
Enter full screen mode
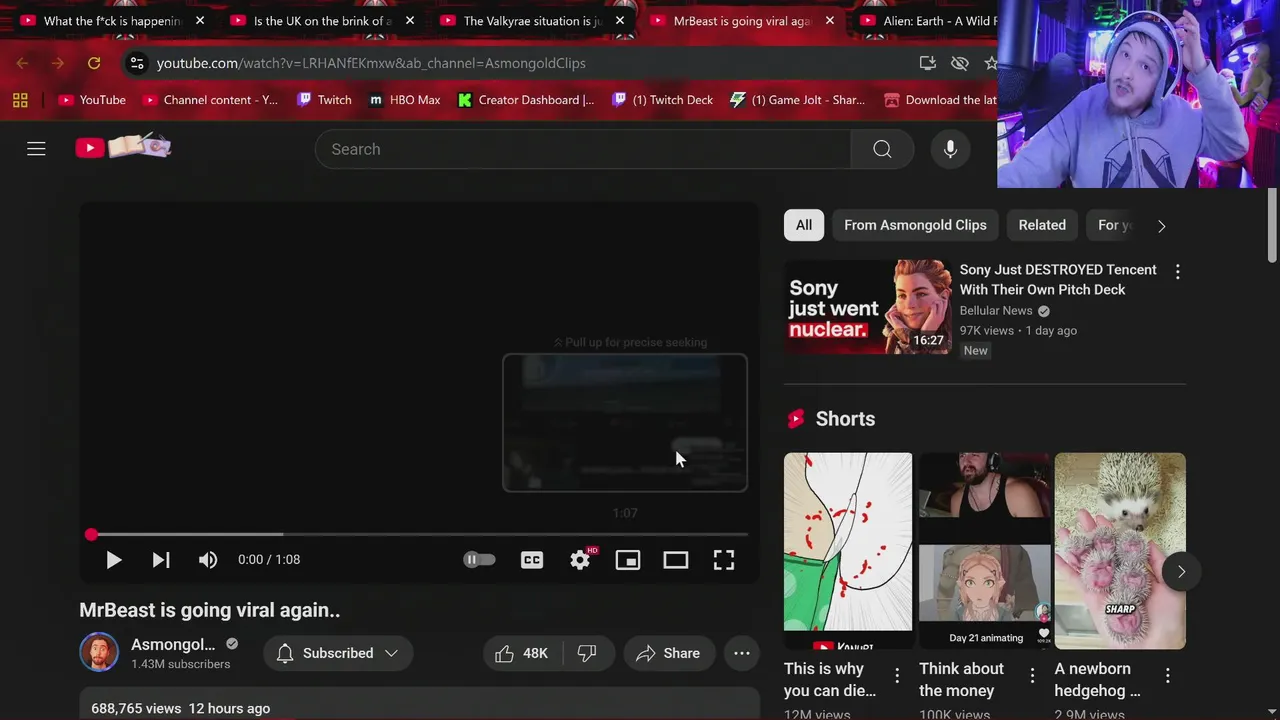point(724,560)
